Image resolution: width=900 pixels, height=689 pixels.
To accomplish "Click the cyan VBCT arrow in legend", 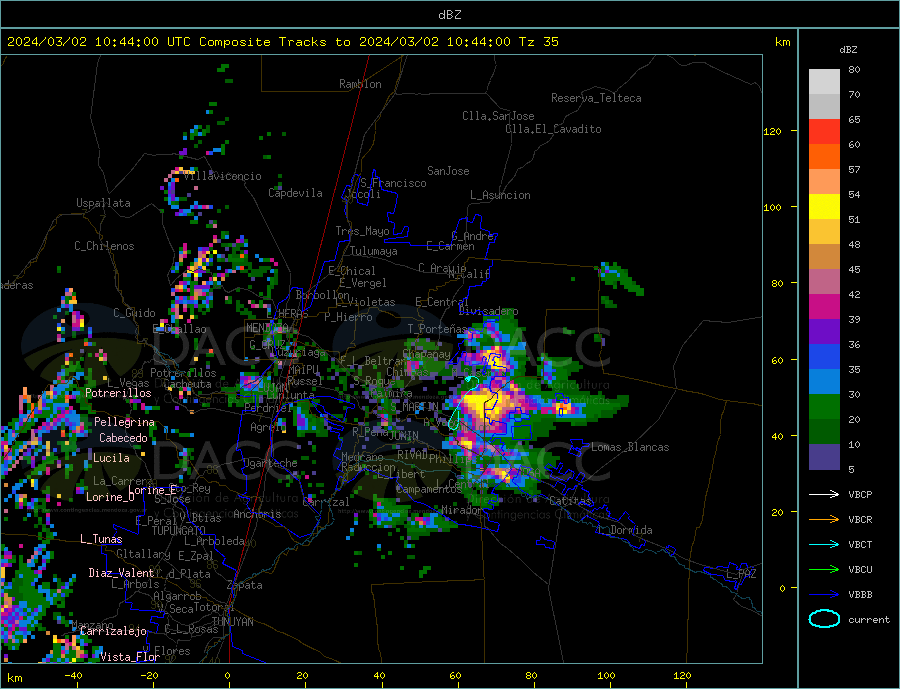I will 824,544.
